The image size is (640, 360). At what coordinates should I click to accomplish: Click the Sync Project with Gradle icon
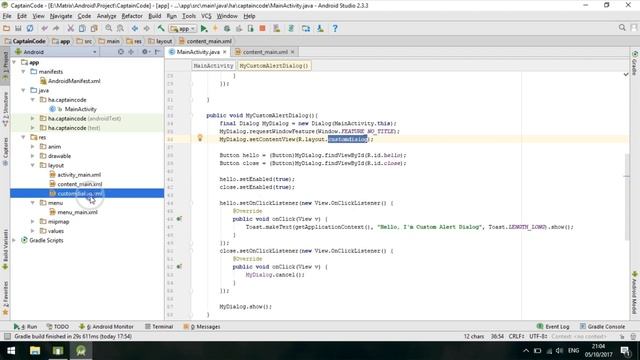[291, 29]
